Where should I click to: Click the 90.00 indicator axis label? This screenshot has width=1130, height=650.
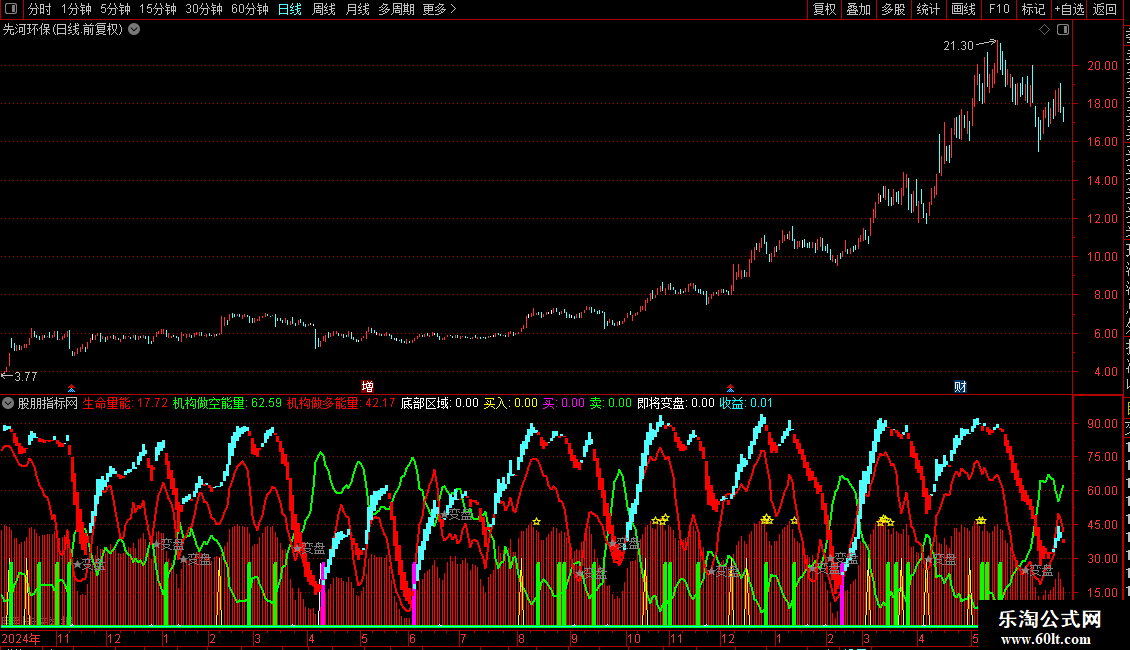pyautogui.click(x=1102, y=424)
